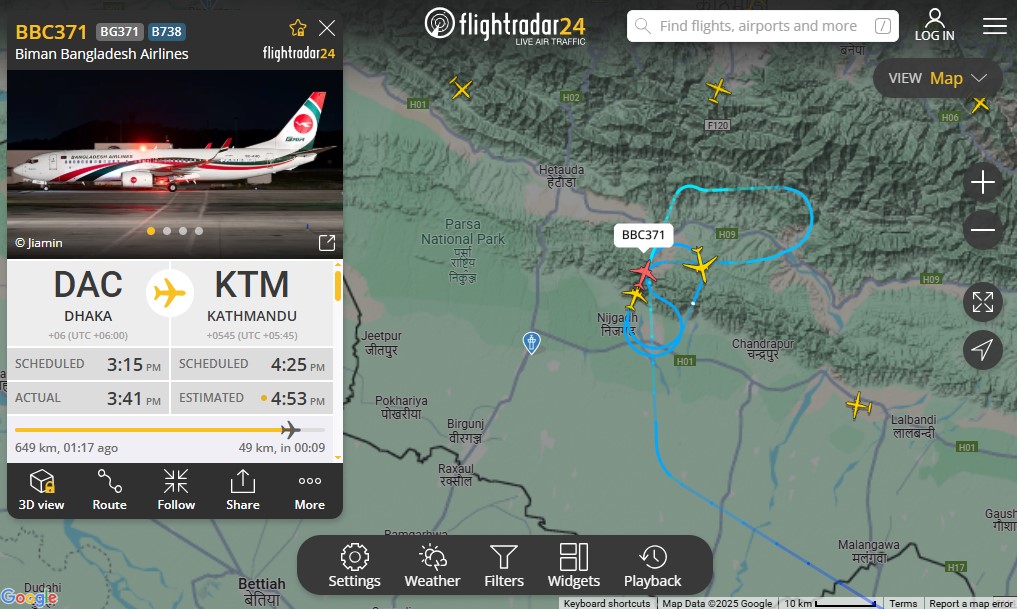The image size is (1017, 609).
Task: Show the flight Route
Action: (109, 490)
